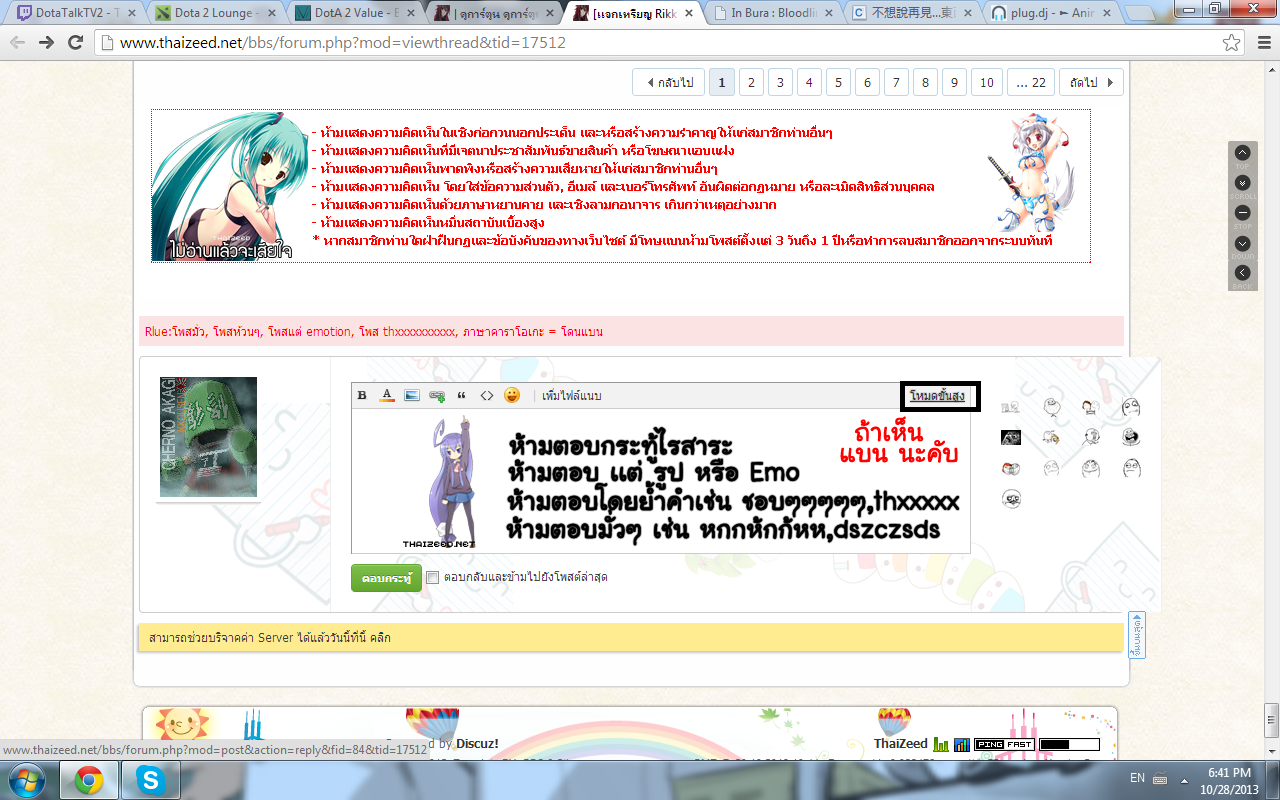Insert the dark-background rage face emoticon

pyautogui.click(x=1011, y=437)
